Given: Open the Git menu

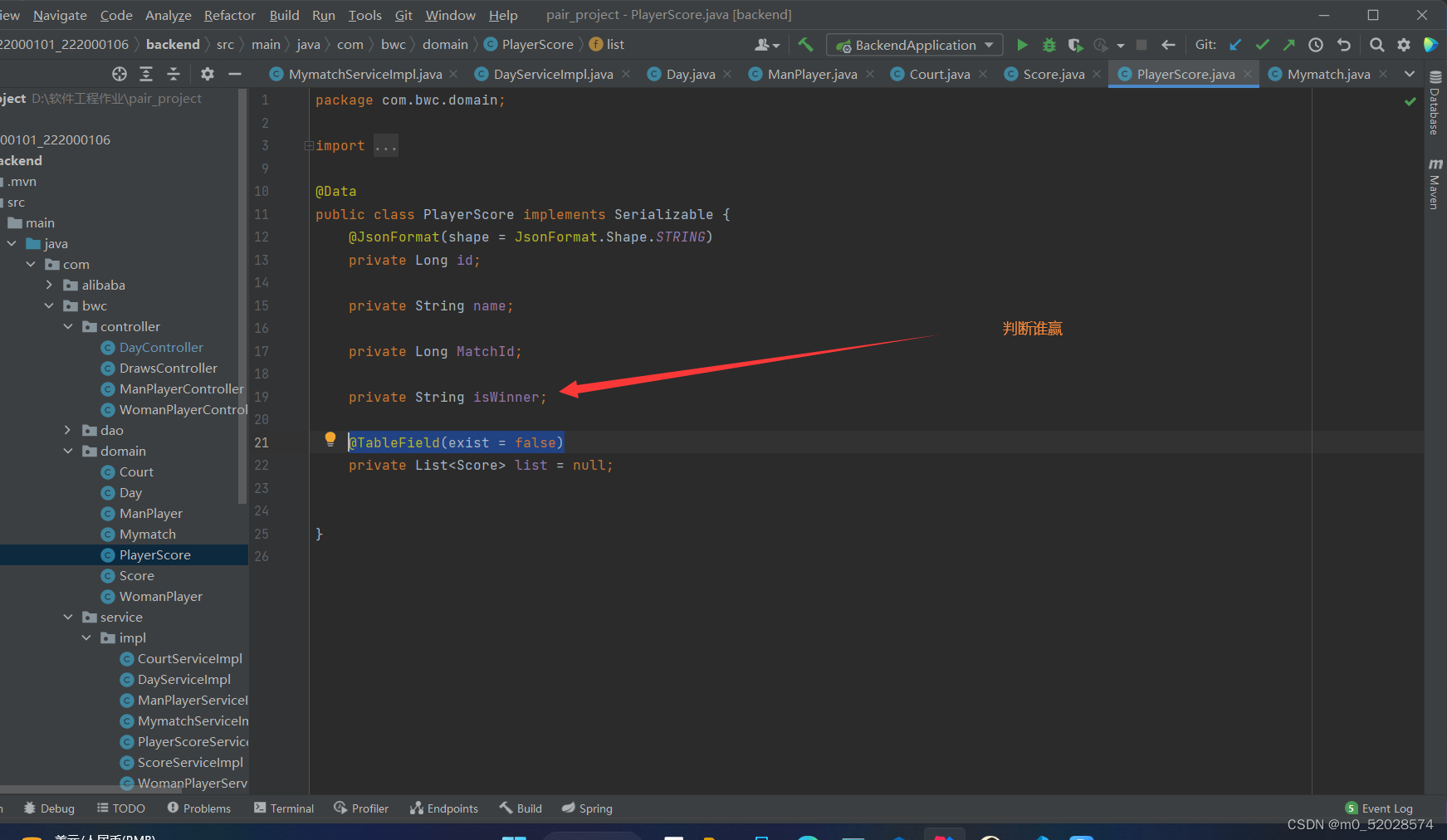Looking at the screenshot, I should click(x=403, y=15).
